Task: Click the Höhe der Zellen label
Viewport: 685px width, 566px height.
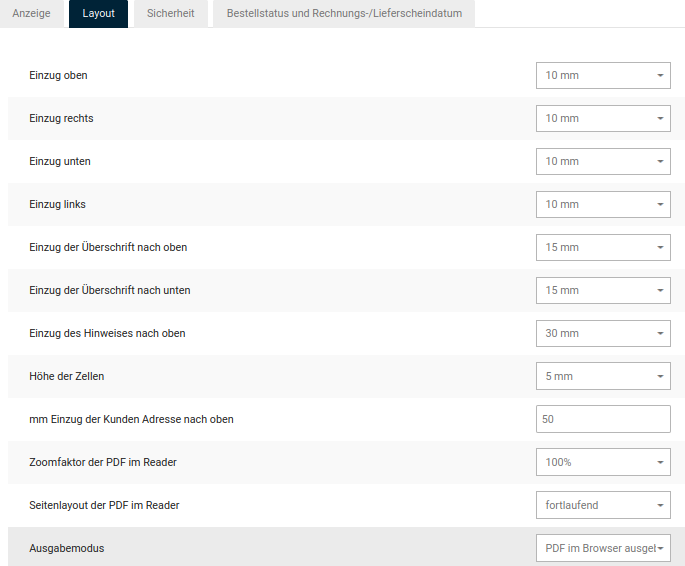Action: [x=67, y=376]
